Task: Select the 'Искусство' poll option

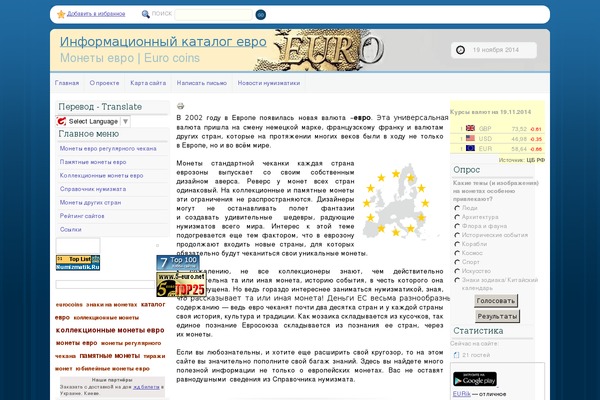Action: [457, 271]
